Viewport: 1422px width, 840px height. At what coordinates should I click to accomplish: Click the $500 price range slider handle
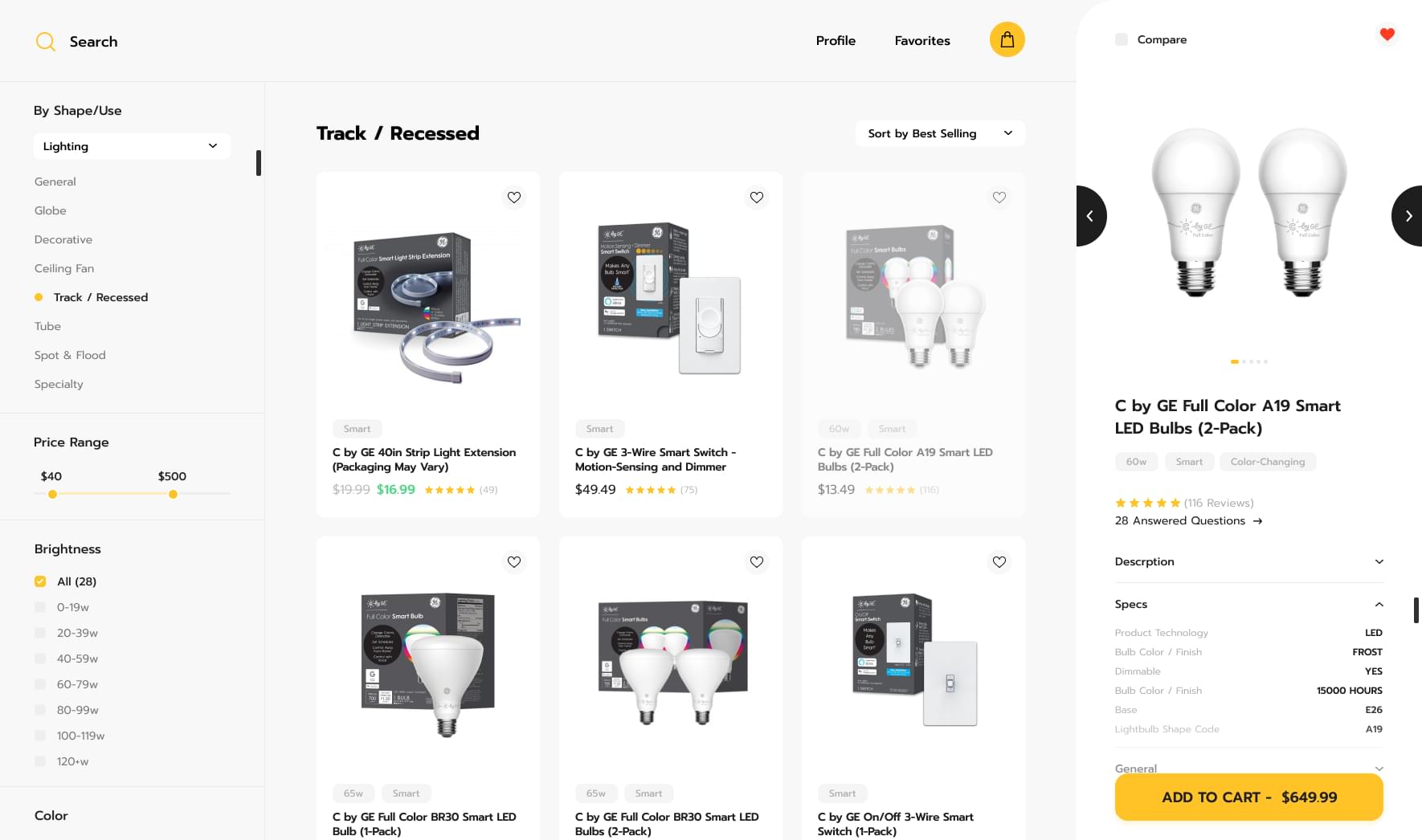[173, 494]
